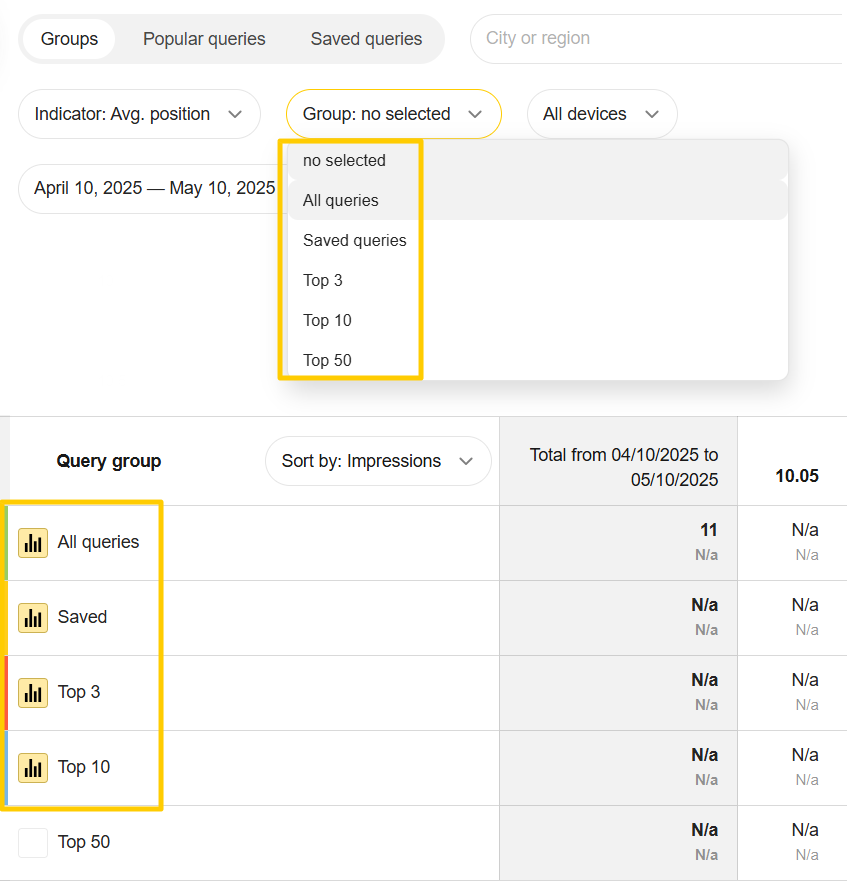Toggle chart icon for Top 3 row

click(x=33, y=693)
